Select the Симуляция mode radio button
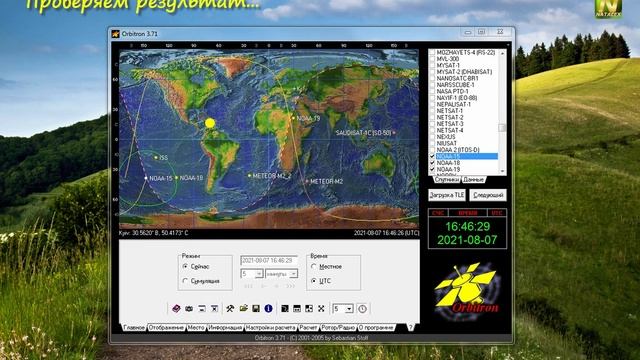The width and height of the screenshot is (640, 360). (185, 281)
